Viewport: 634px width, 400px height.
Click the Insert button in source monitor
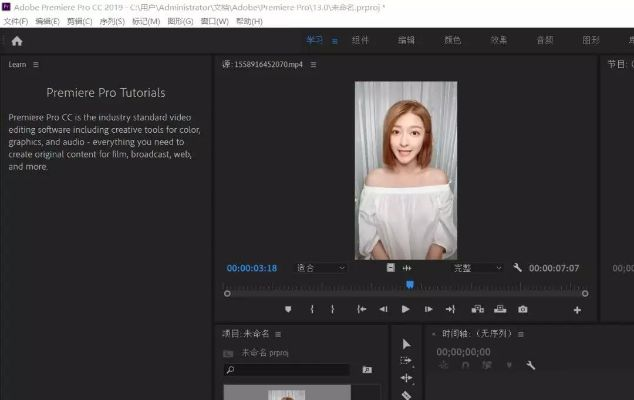(477, 310)
